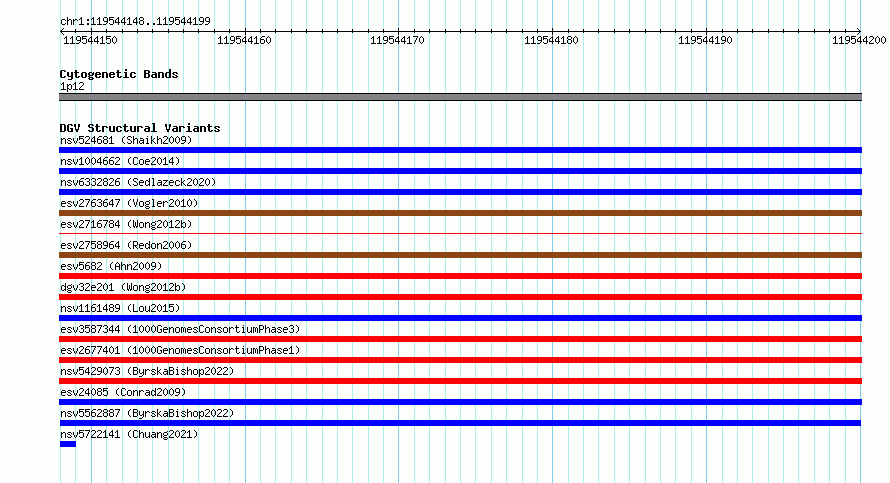890x483 pixels.
Task: Open esv2677401 (1000GenomesConsortiumPhase1) label
Action: pos(180,350)
